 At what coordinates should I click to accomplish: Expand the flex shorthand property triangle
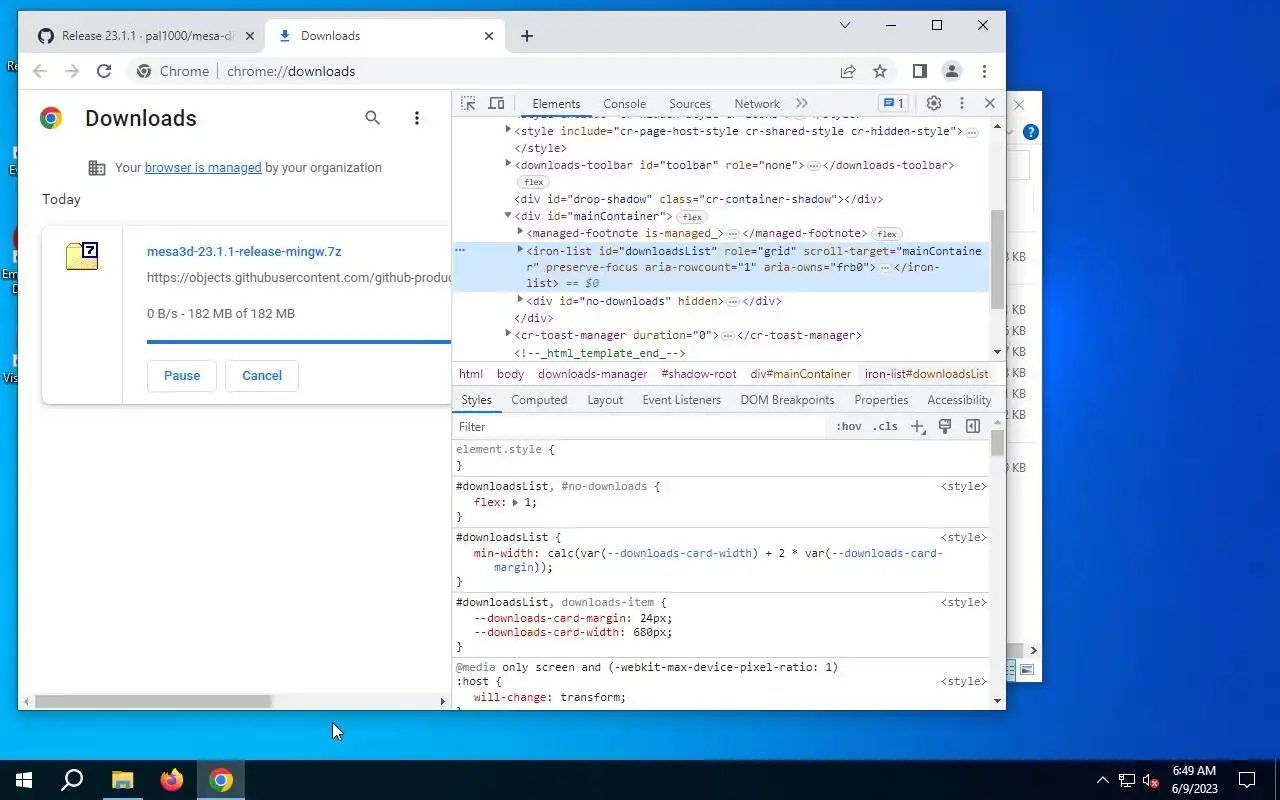tap(516, 502)
